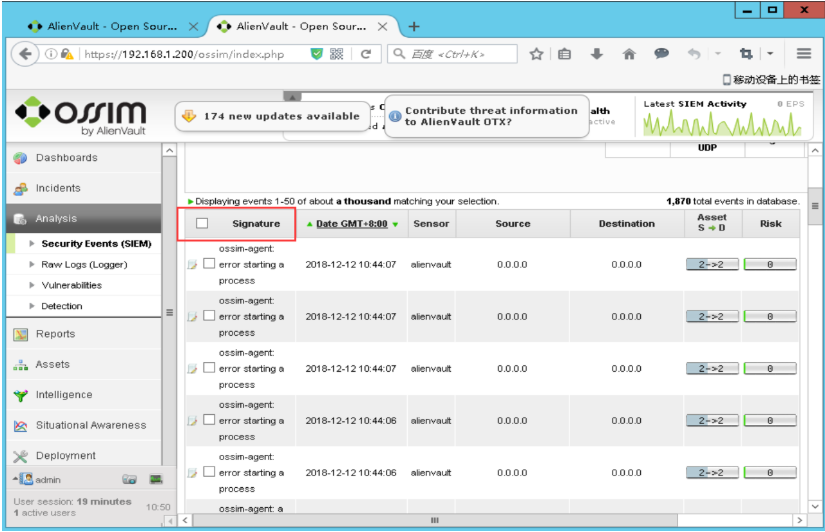Open note icon of first event row
The image size is (825, 532).
(192, 264)
